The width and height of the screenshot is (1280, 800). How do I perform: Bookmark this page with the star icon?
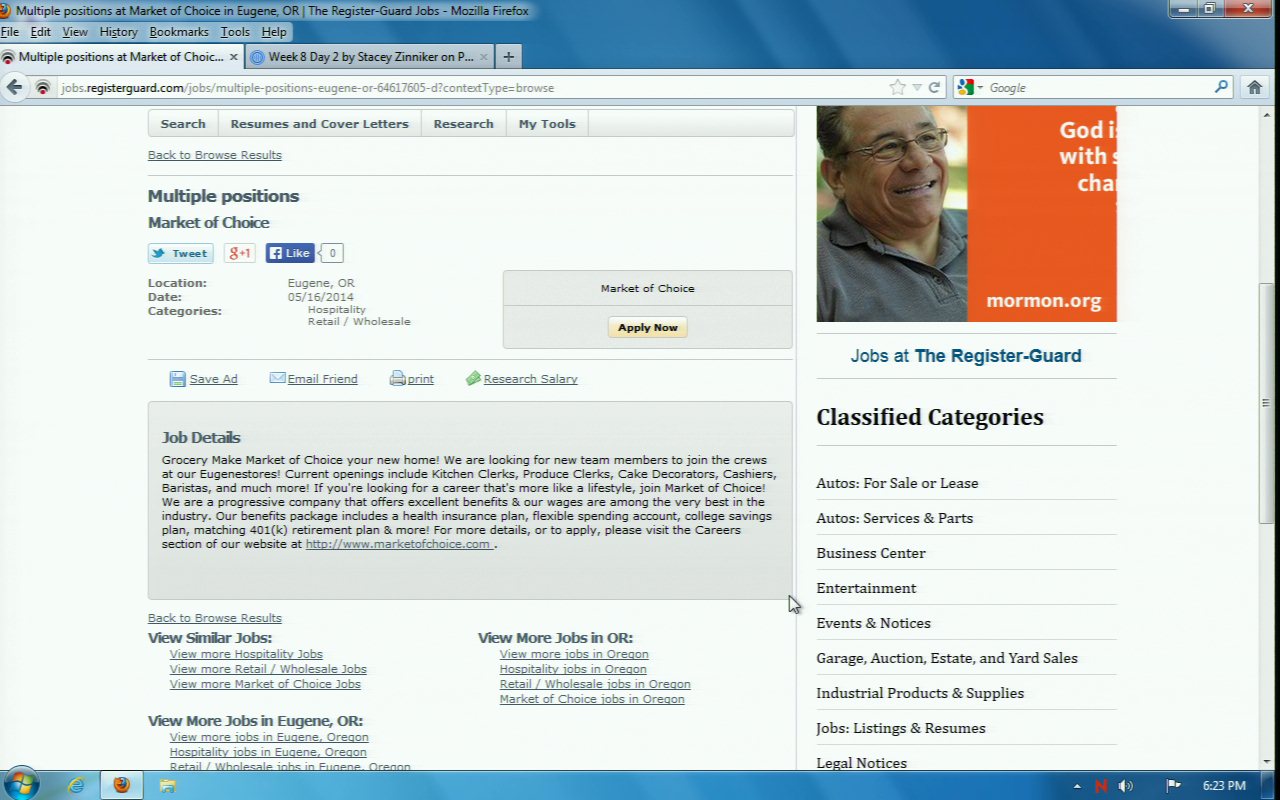tap(897, 87)
